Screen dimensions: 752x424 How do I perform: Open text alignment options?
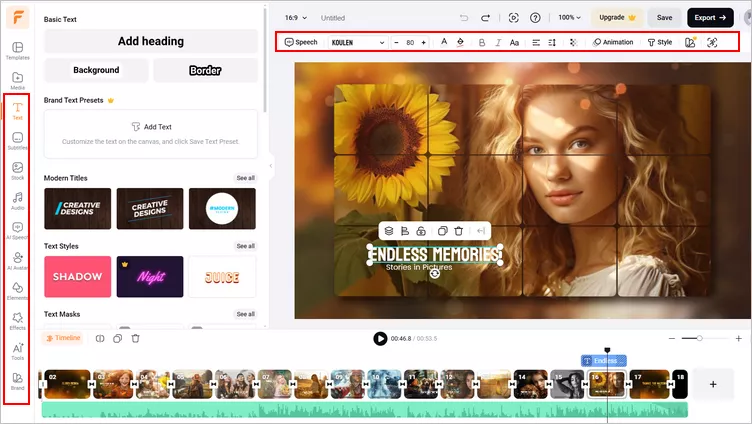coord(536,42)
